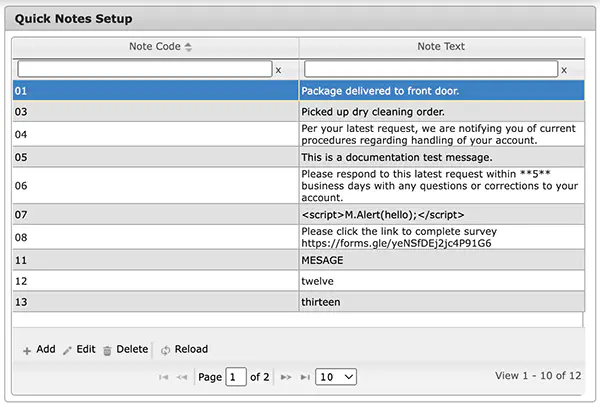Select the row with code 03

[298, 112]
